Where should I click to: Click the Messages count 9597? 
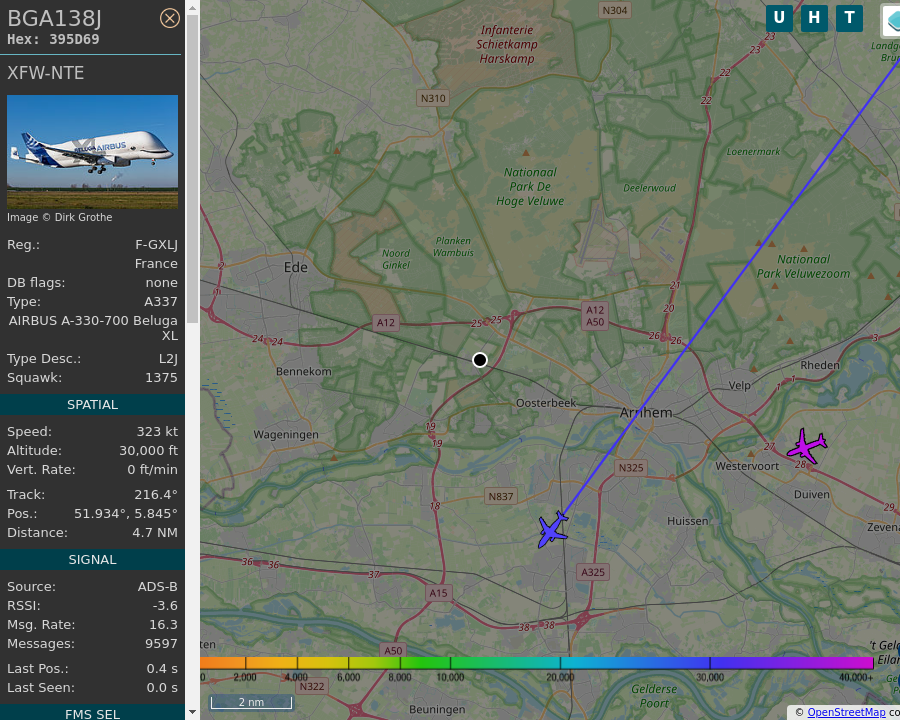coord(161,644)
